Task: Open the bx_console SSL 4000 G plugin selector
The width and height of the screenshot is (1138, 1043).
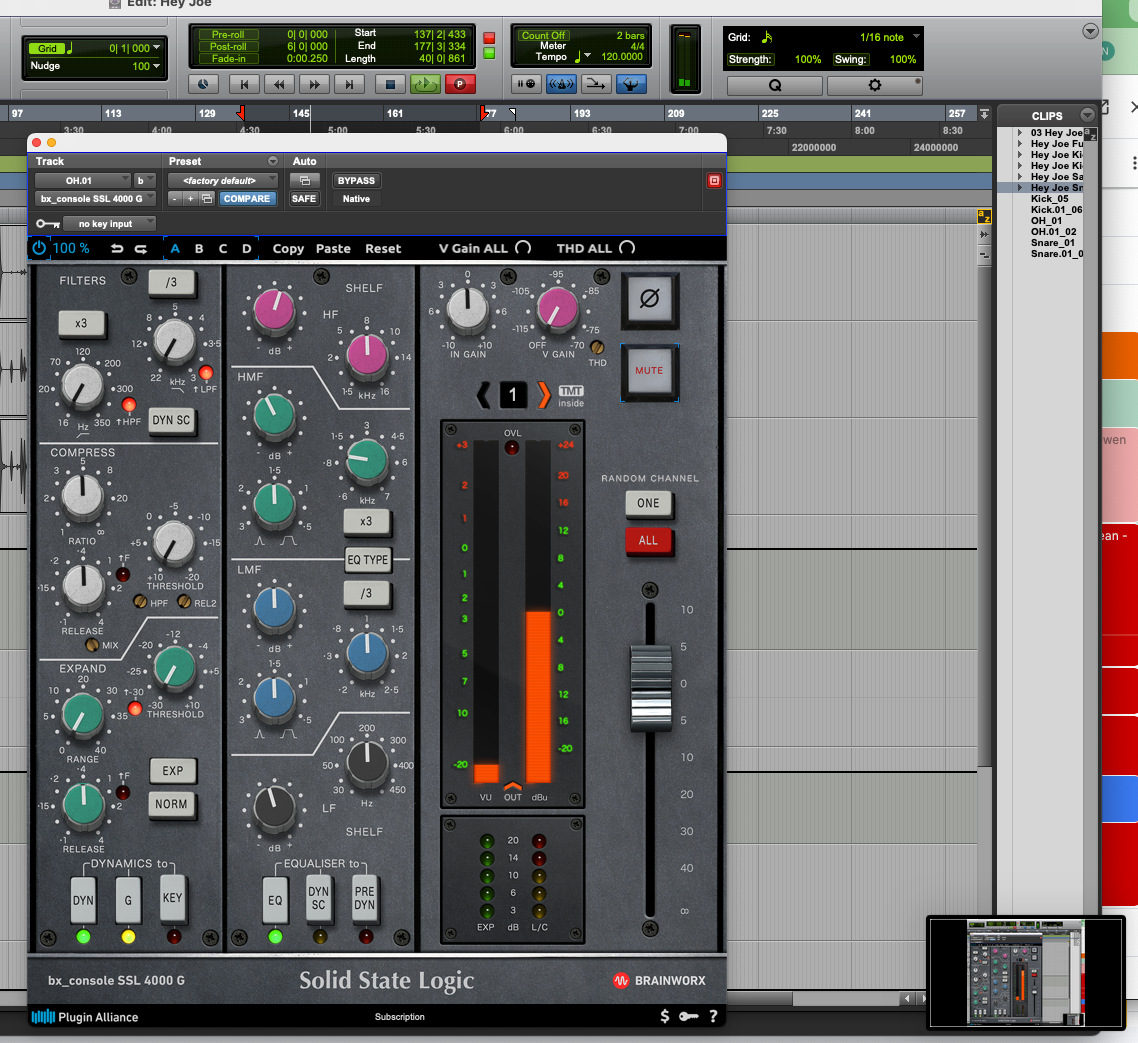Action: click(95, 199)
